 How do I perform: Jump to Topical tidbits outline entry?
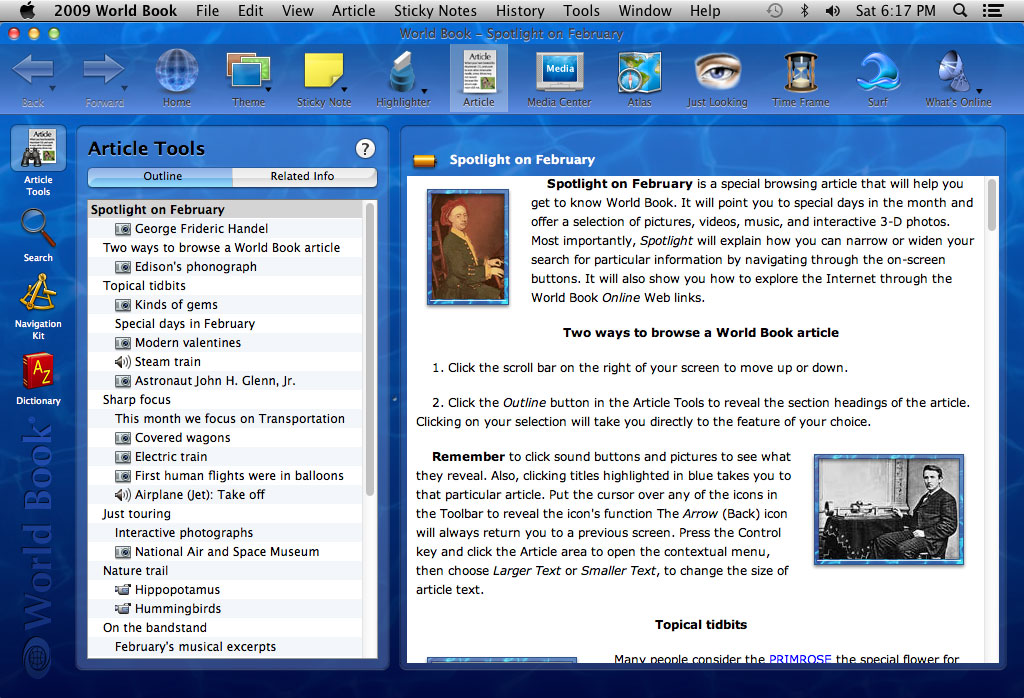pyautogui.click(x=144, y=285)
